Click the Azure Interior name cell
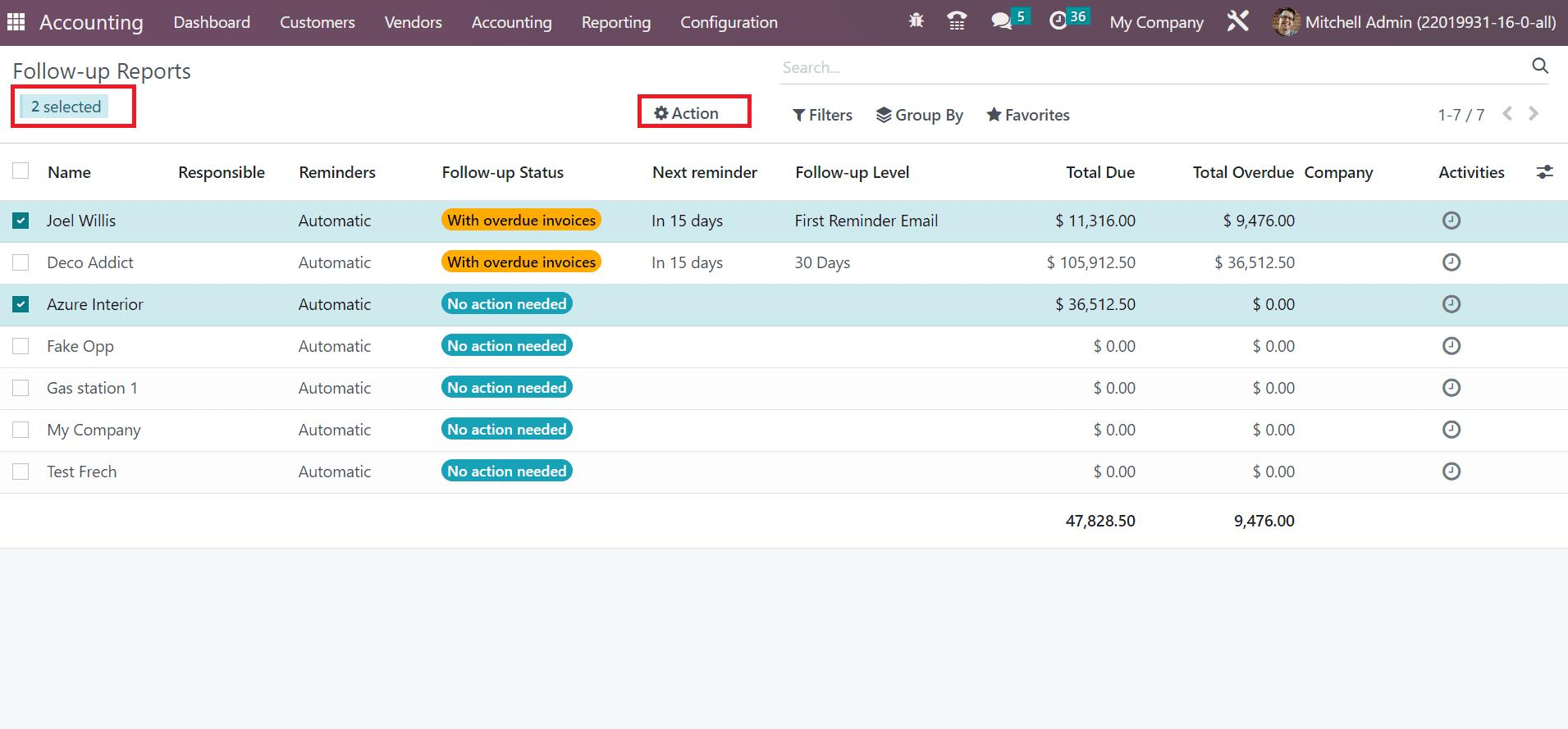Screen dimensions: 1568x729 pos(95,304)
